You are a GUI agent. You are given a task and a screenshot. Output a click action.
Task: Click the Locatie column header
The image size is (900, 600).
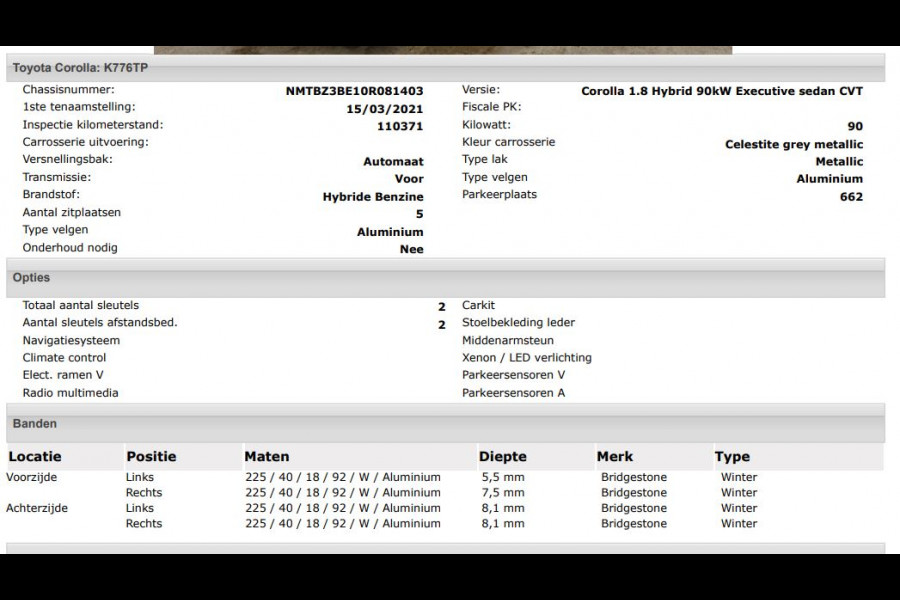click(32, 456)
